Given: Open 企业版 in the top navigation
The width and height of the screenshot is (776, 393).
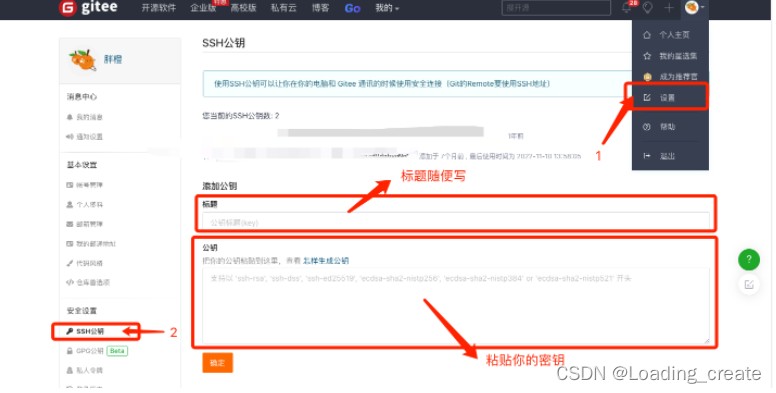Looking at the screenshot, I should tap(203, 8).
